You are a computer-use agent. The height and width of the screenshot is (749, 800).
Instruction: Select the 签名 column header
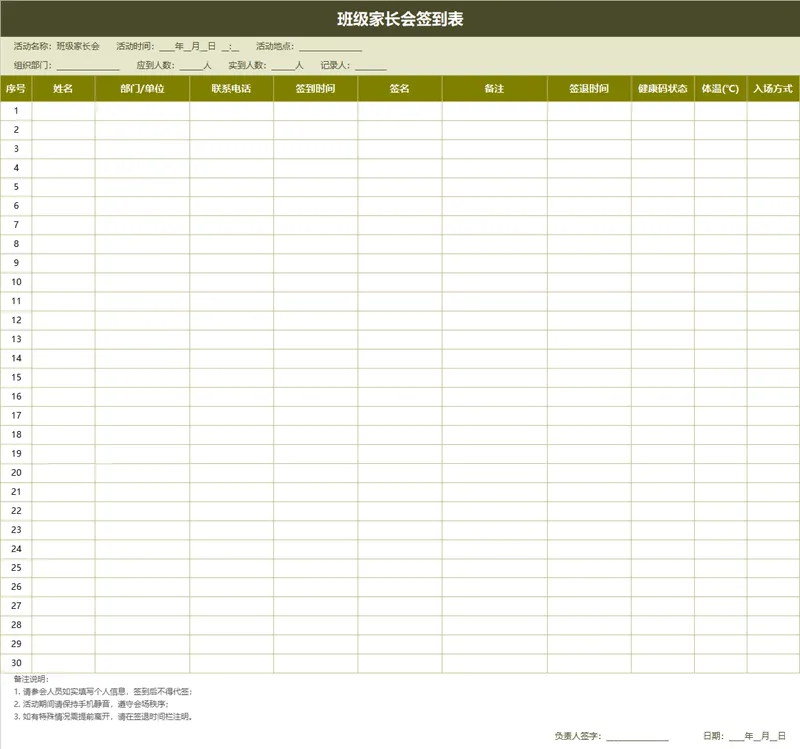[400, 89]
